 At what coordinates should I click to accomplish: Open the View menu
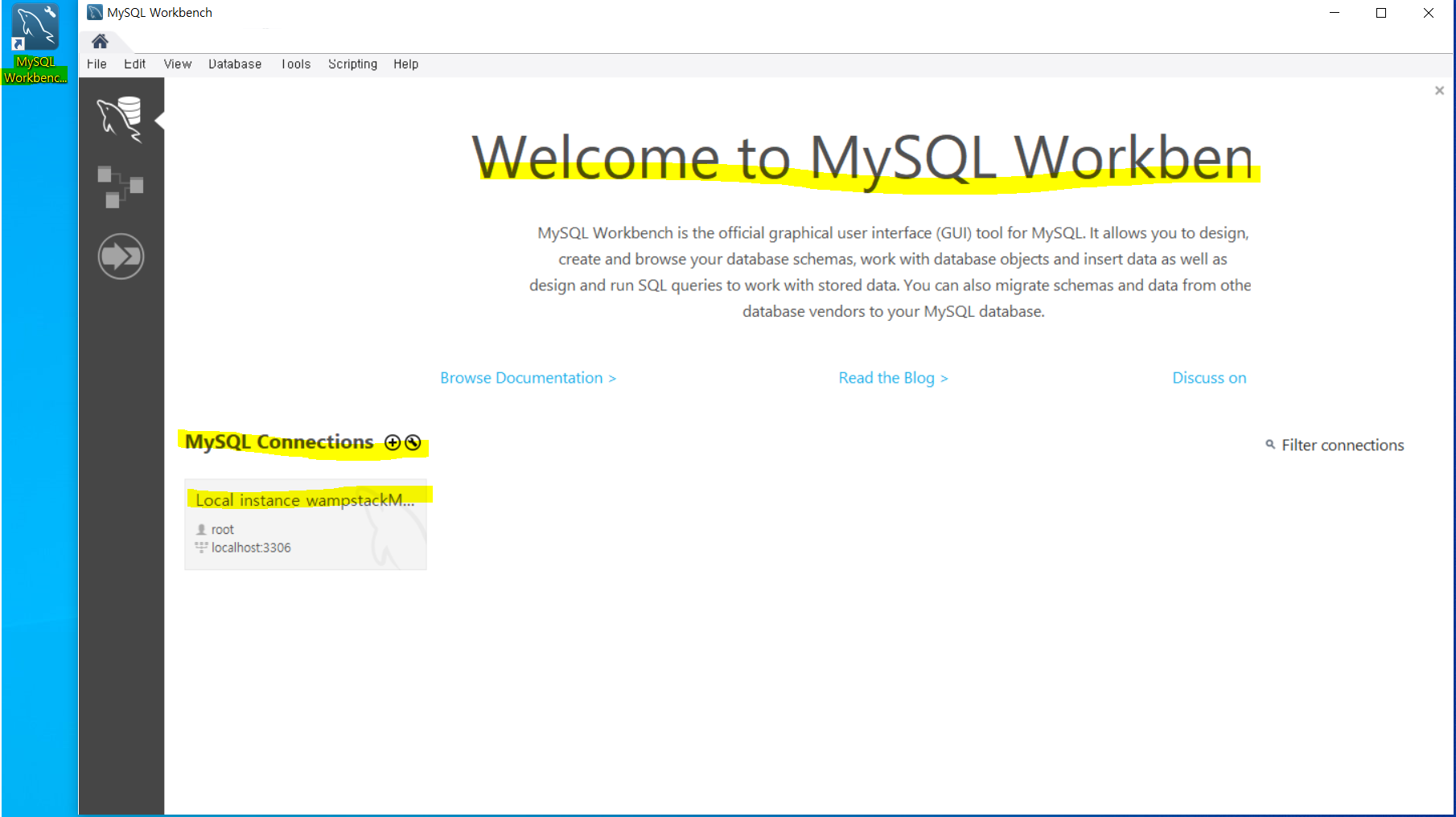pos(178,64)
